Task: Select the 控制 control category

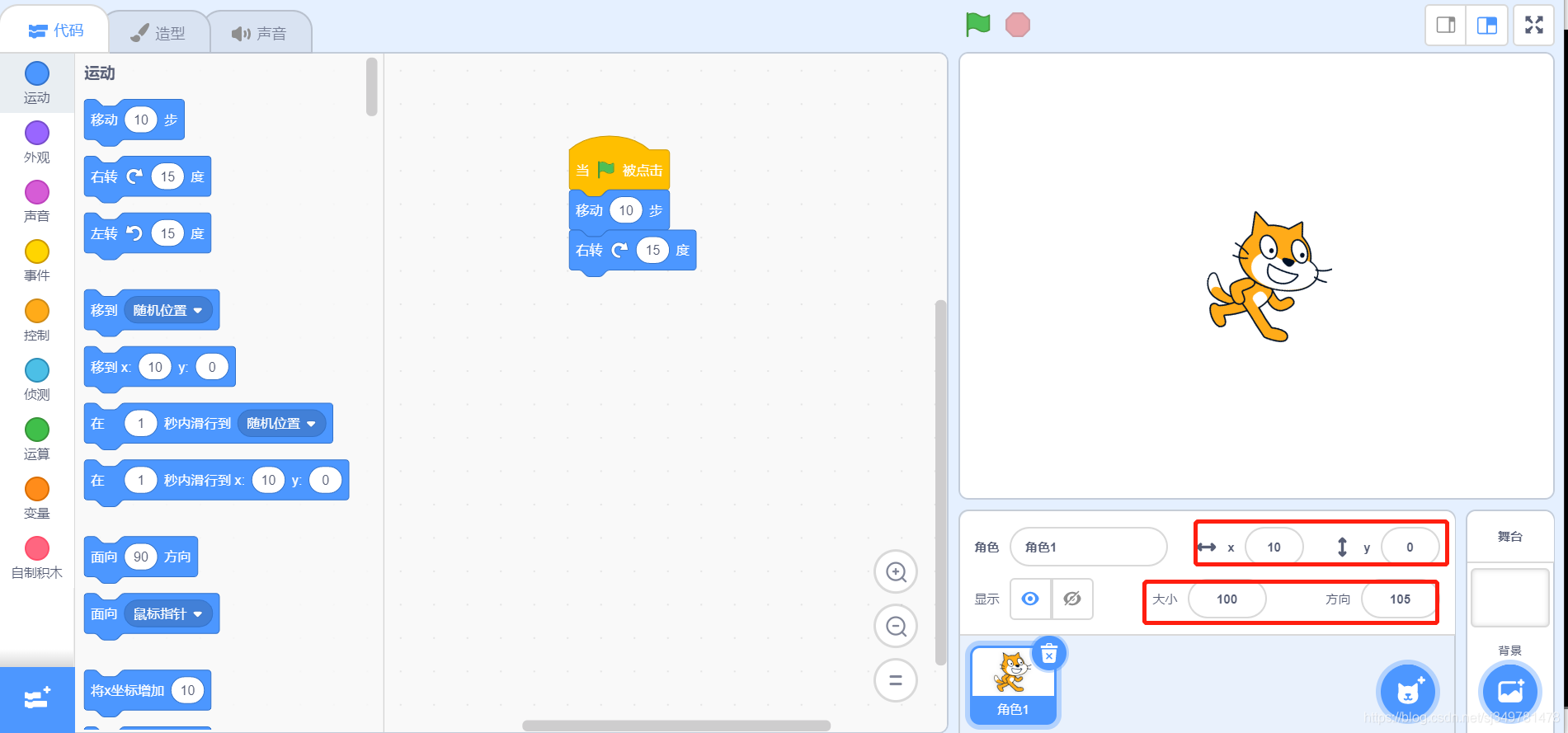Action: coord(37,321)
